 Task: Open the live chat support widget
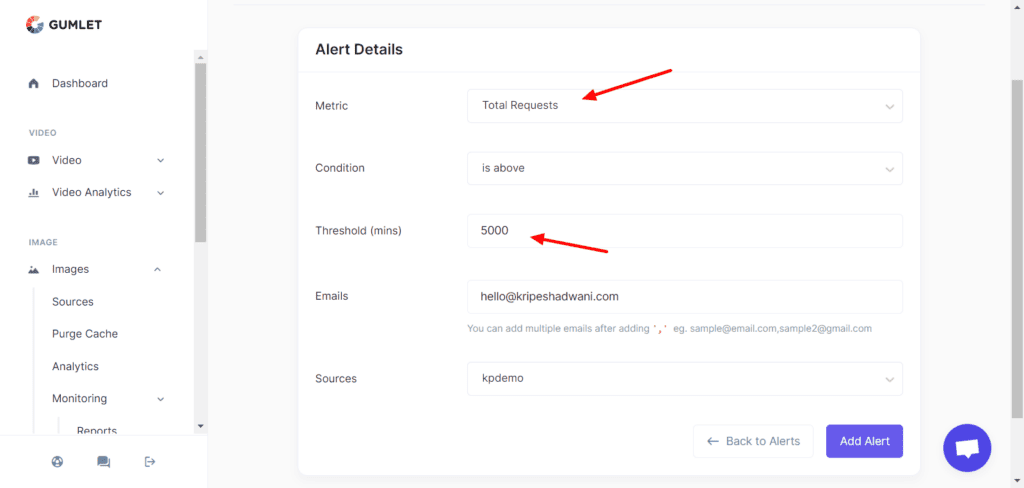pyautogui.click(x=966, y=448)
